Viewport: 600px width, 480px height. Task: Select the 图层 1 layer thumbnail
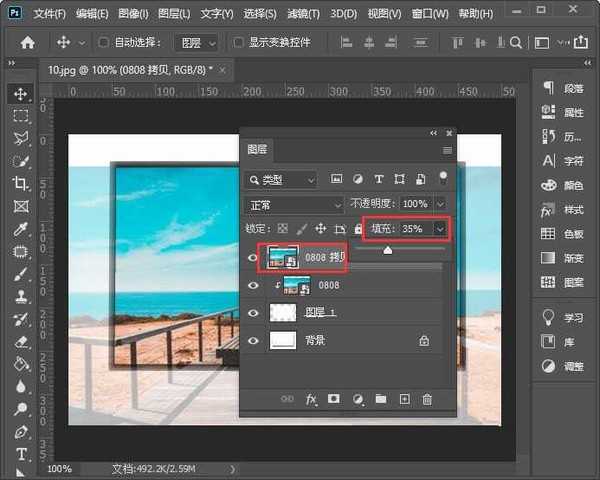(x=286, y=313)
